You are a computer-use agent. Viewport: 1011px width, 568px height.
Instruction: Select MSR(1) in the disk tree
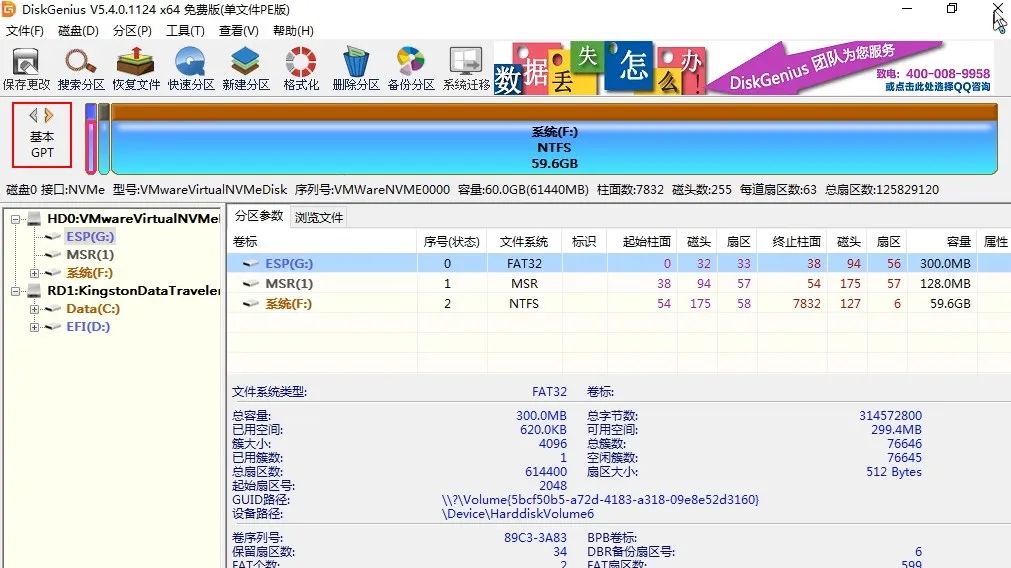point(90,255)
